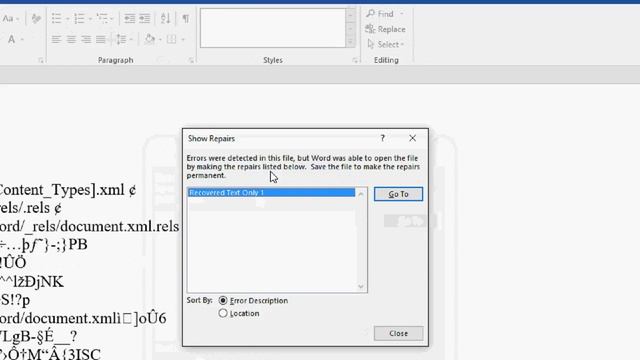Open the Styles pane dialog launcher
The height and width of the screenshot is (360, 640).
pyautogui.click(x=355, y=60)
